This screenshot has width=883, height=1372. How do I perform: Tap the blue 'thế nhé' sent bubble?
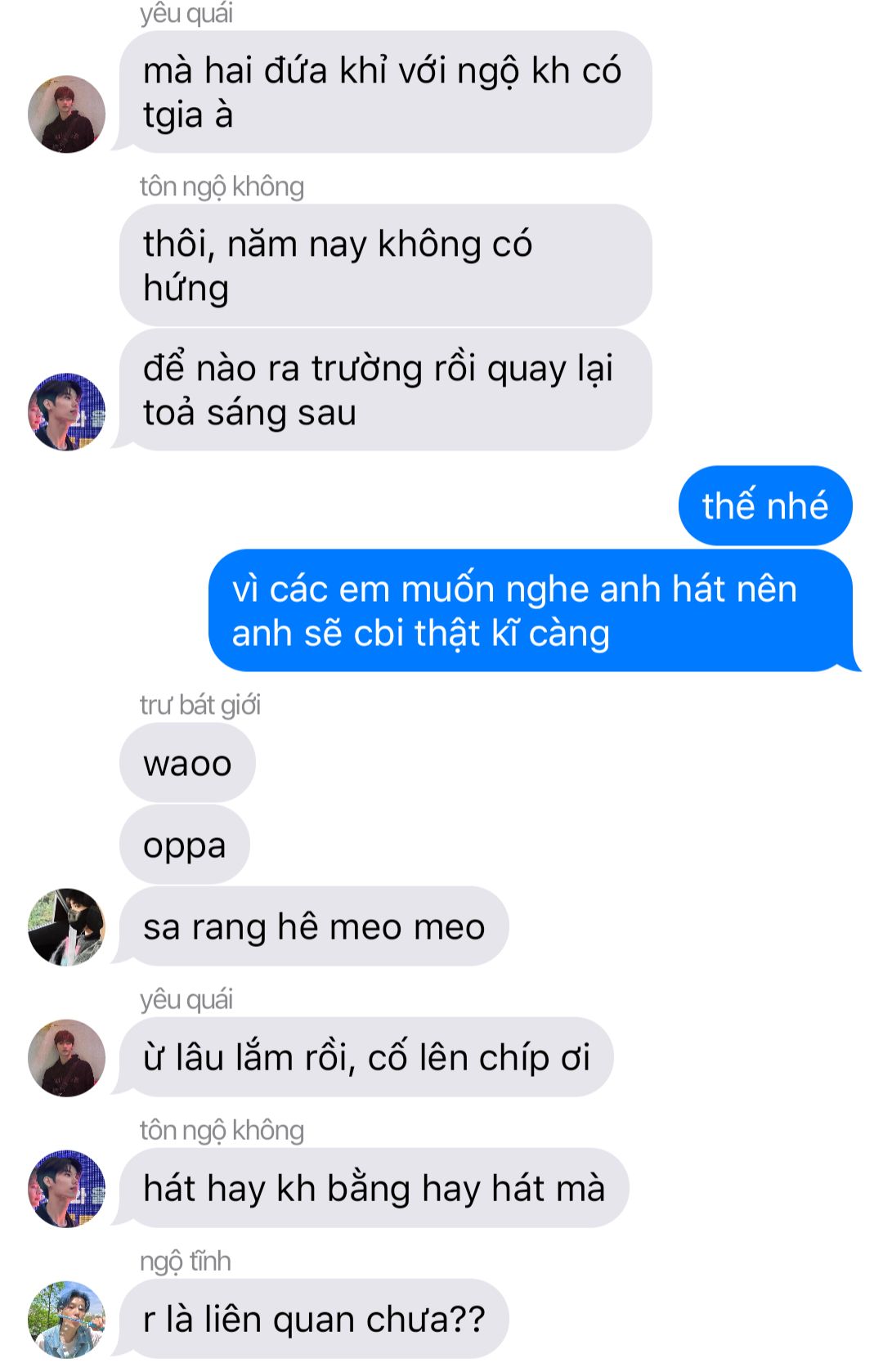[x=765, y=505]
